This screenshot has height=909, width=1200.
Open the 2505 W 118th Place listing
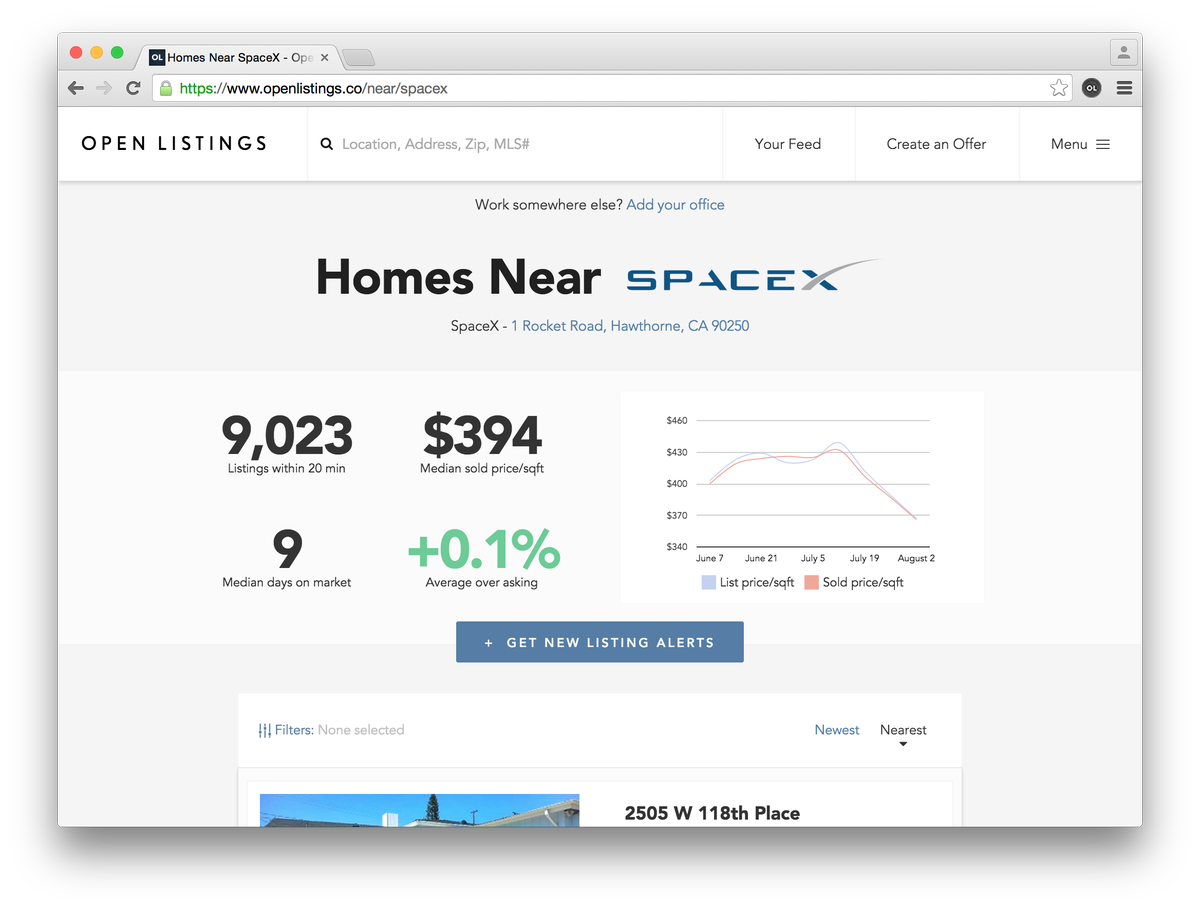[x=712, y=813]
